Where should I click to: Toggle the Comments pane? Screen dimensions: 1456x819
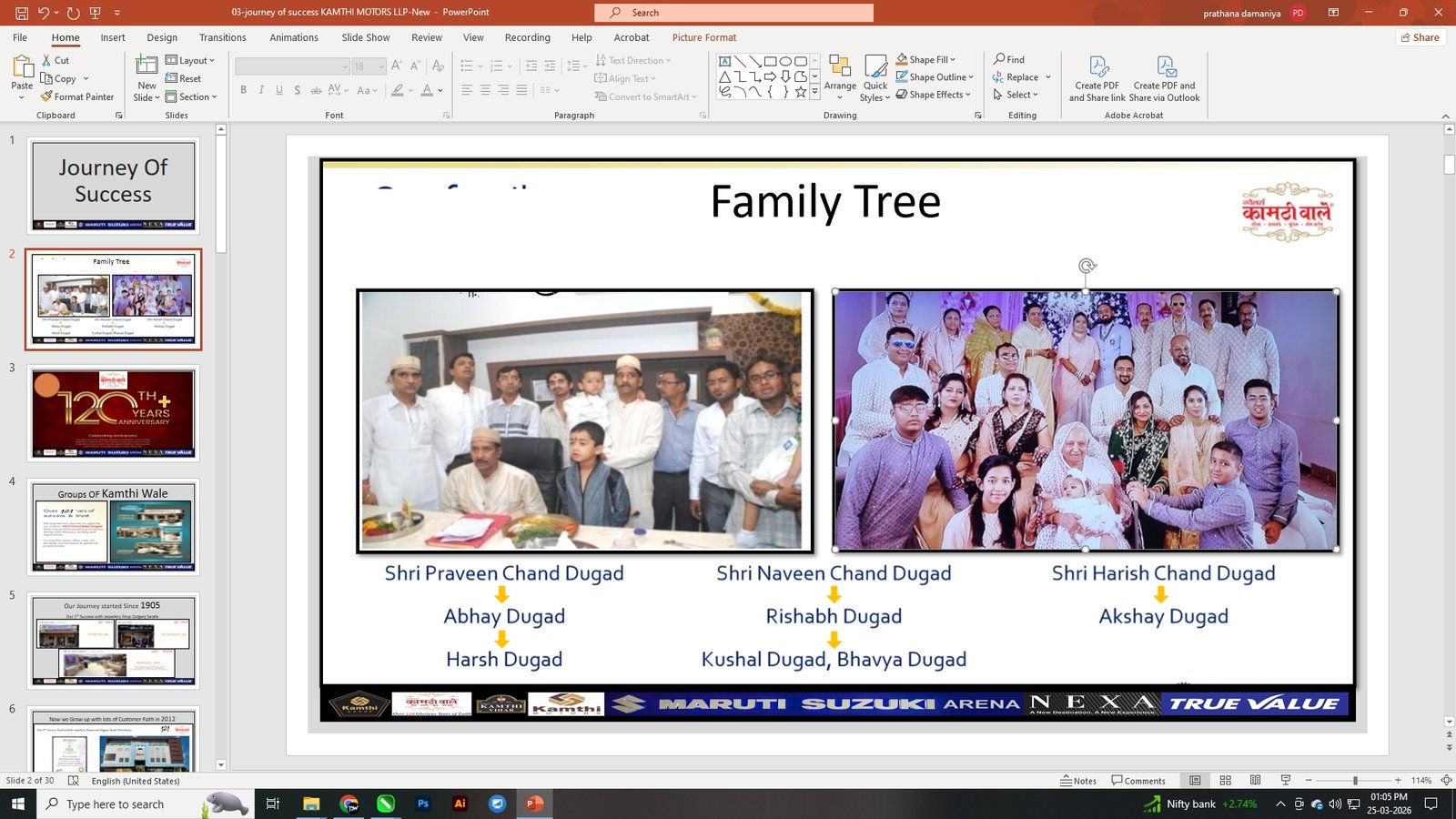(x=1138, y=781)
